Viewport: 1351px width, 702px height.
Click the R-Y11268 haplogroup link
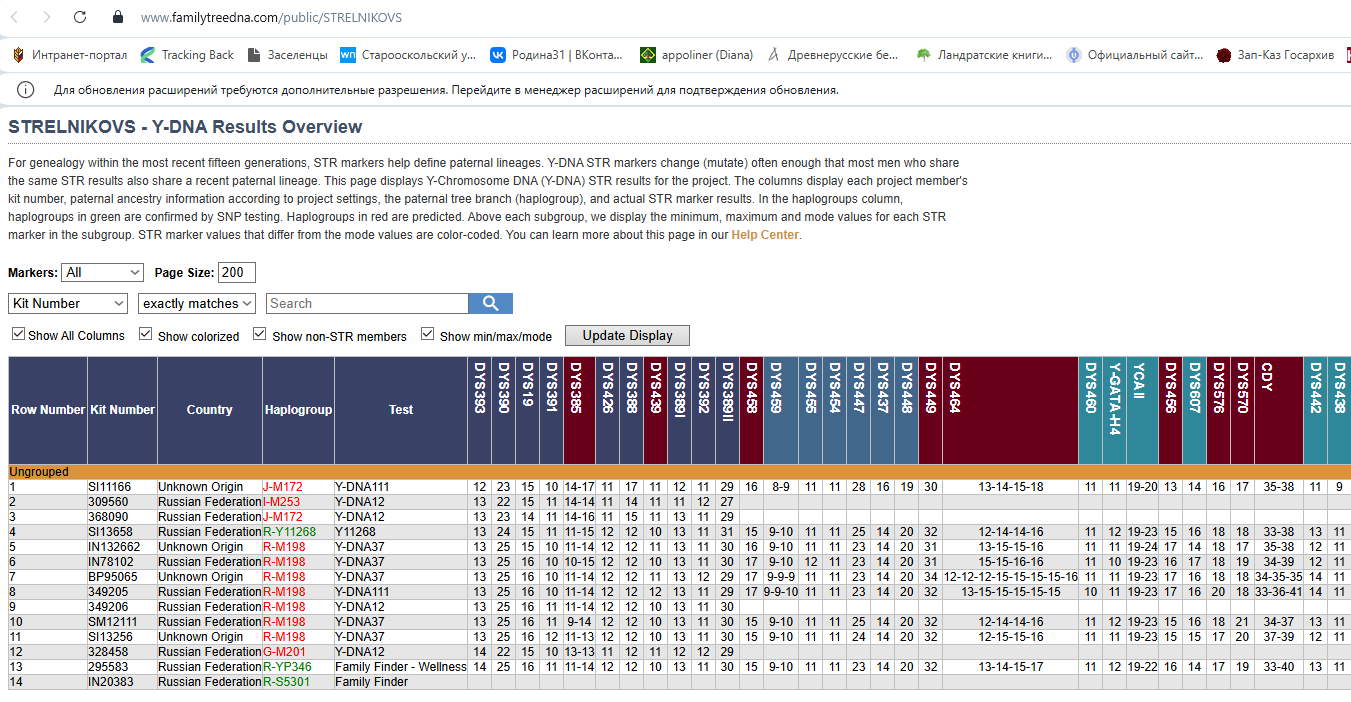pos(289,532)
